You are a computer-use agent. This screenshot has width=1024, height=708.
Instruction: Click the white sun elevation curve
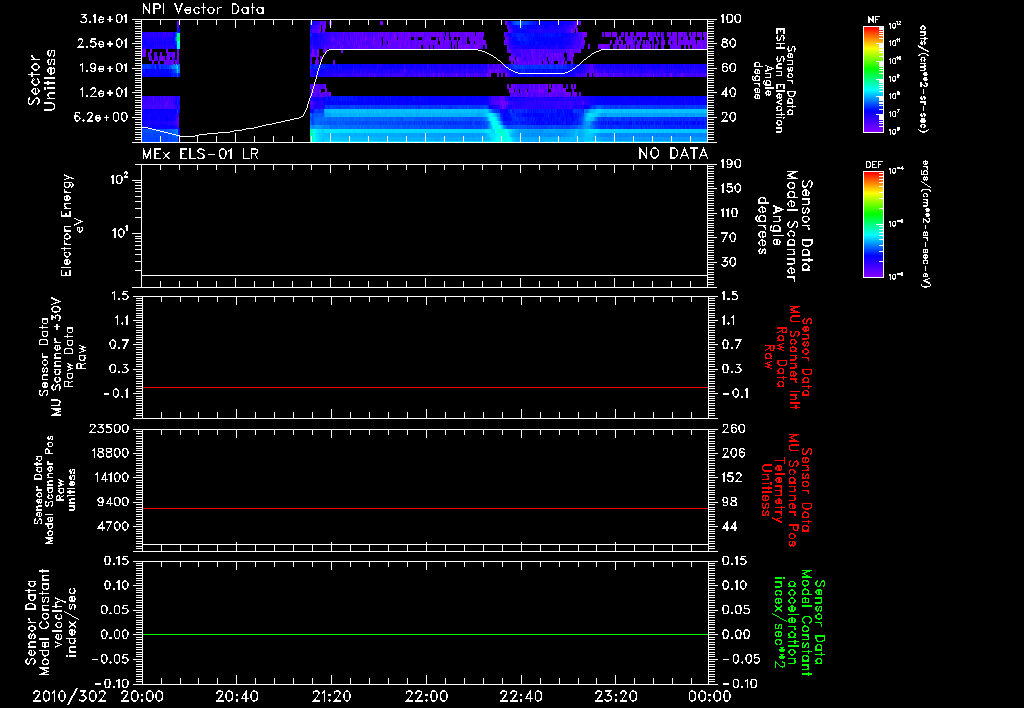coord(424,50)
